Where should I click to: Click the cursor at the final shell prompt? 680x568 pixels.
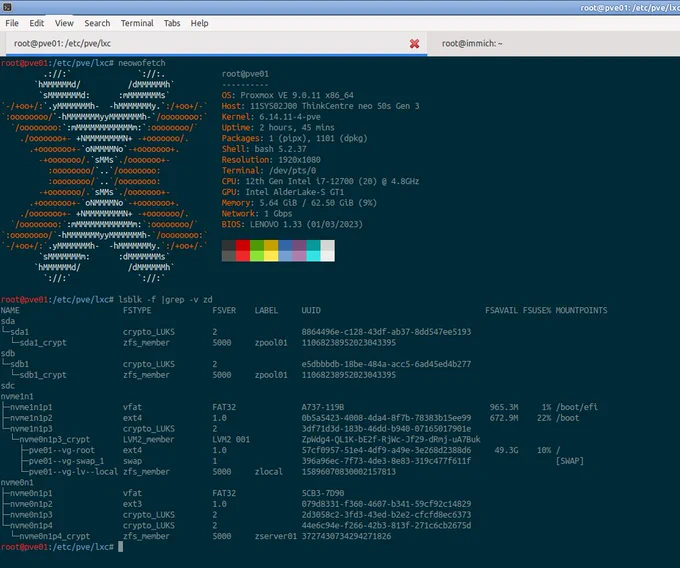(121, 547)
